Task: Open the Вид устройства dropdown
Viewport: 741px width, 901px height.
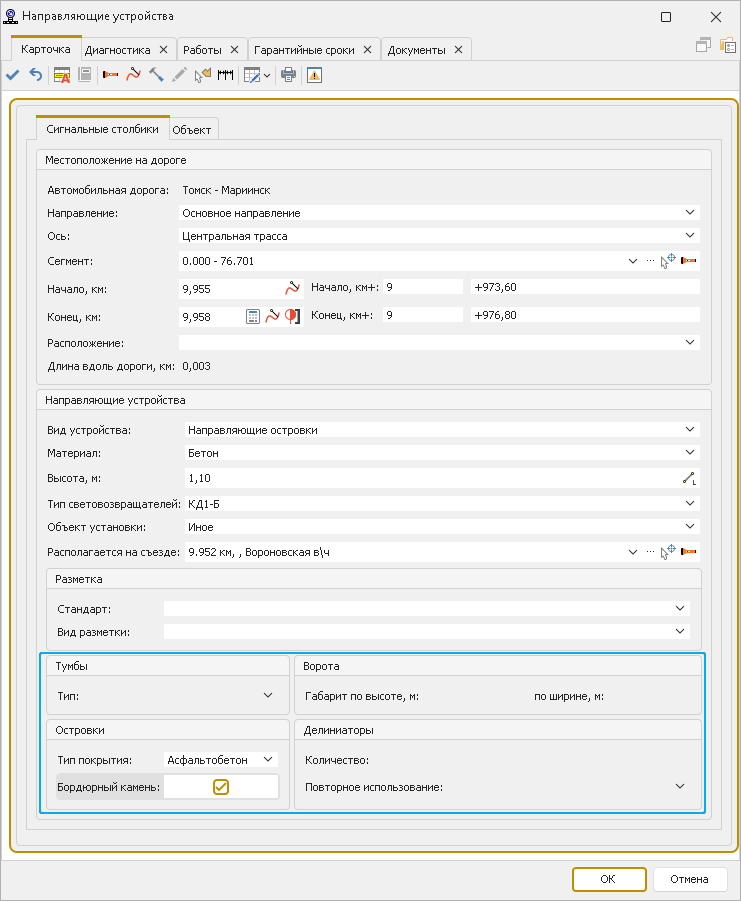Action: click(x=690, y=430)
